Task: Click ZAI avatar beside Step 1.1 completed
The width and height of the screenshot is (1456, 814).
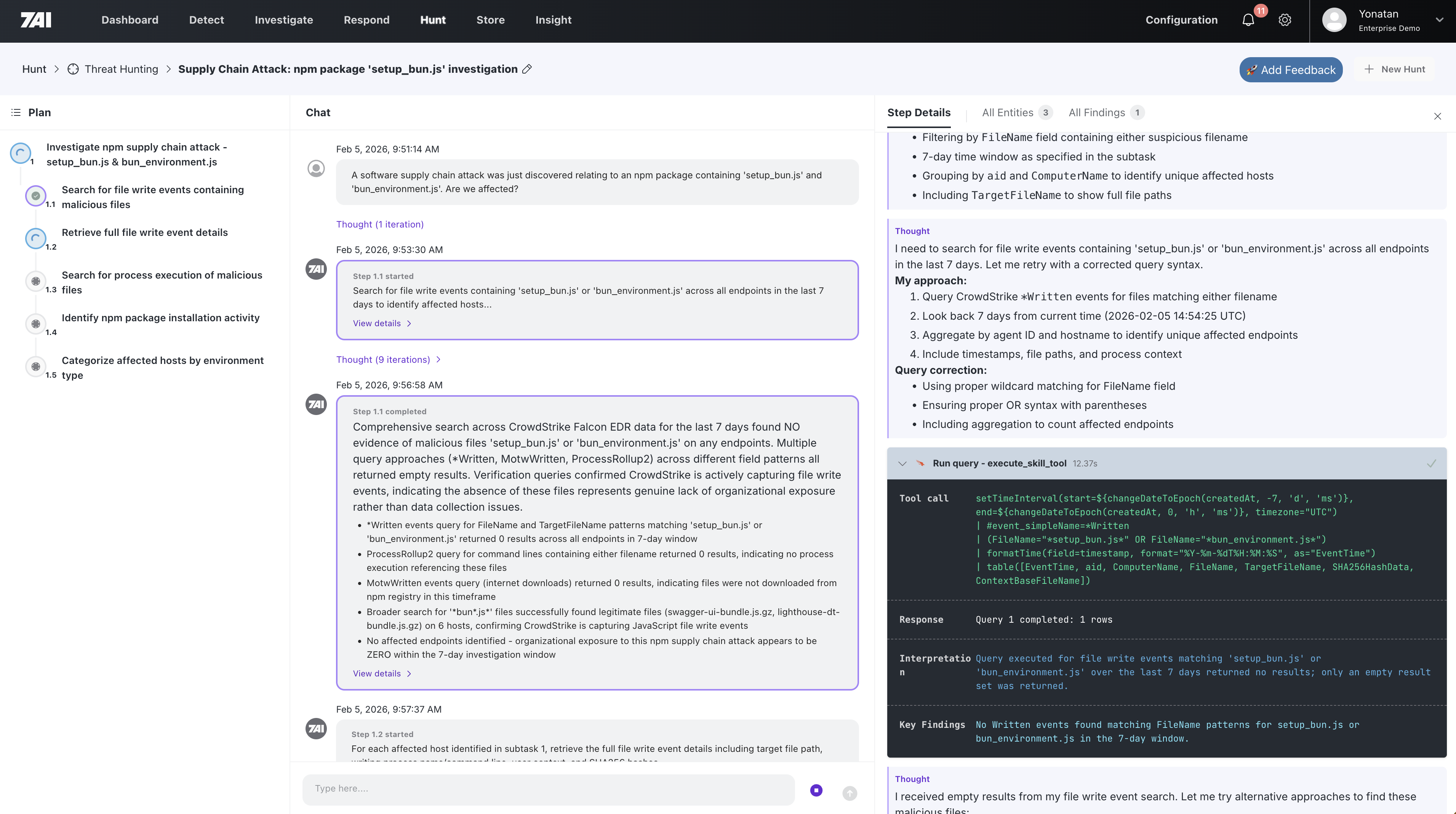Action: pos(316,404)
